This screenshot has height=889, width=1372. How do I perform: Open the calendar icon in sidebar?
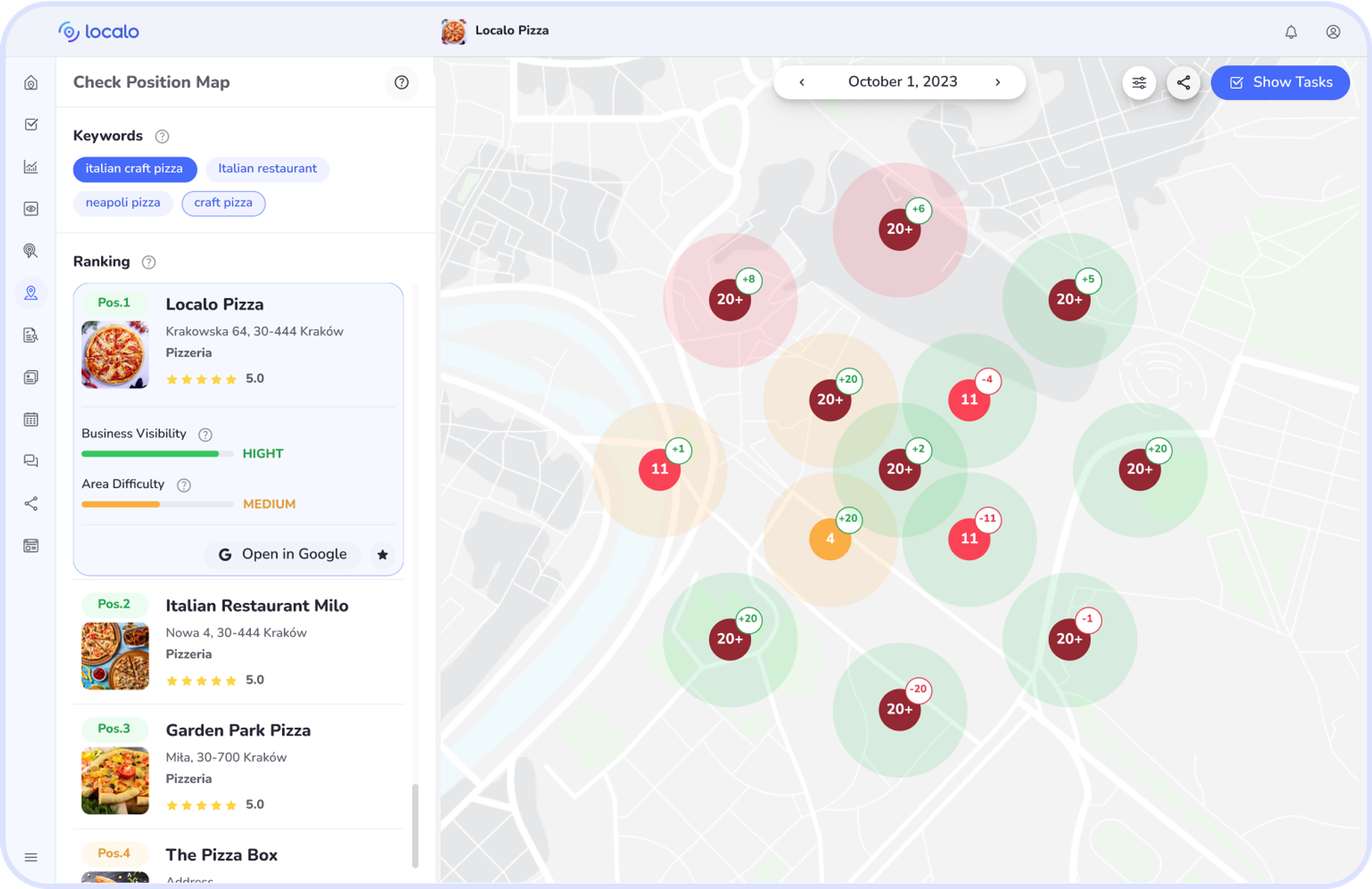[31, 419]
